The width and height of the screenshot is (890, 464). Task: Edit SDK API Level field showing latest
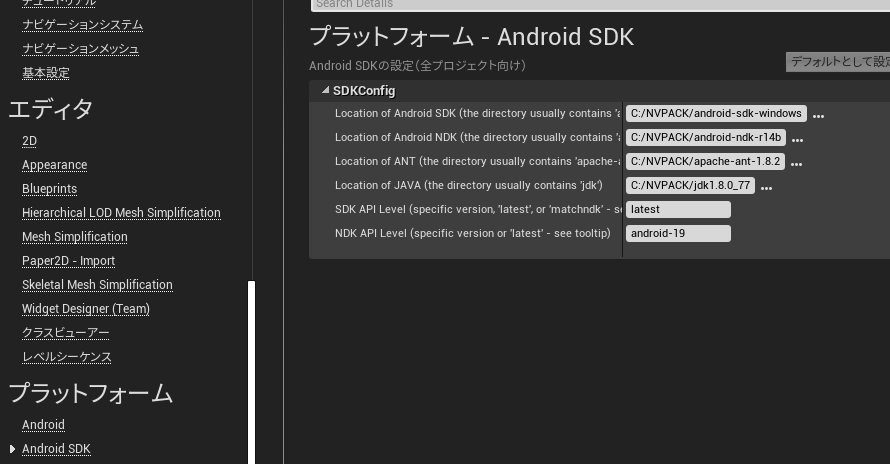coord(678,210)
